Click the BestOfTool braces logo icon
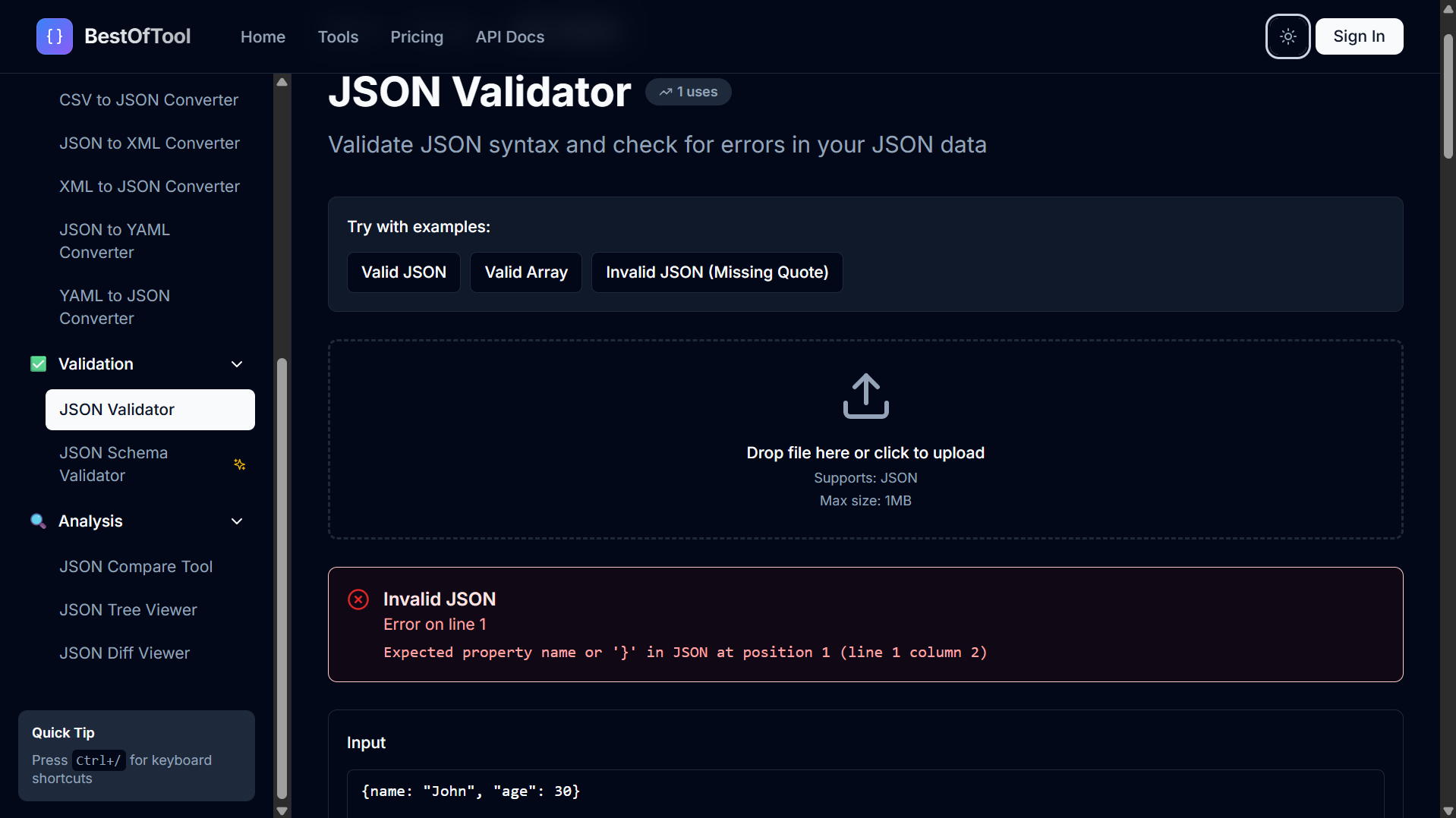 (55, 36)
